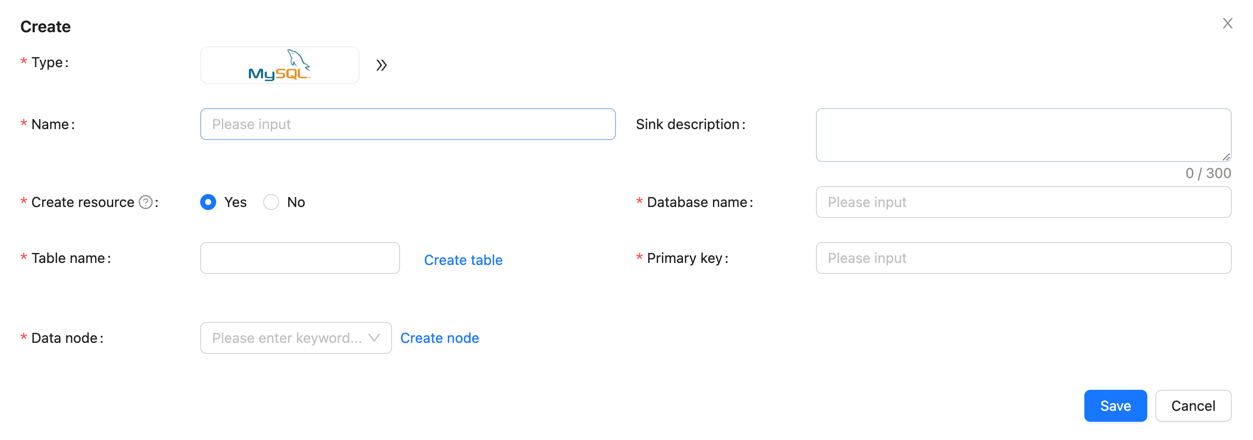Screen dimensions: 1253x440
Task: Click the Create resource label text
Action: [x=83, y=202]
